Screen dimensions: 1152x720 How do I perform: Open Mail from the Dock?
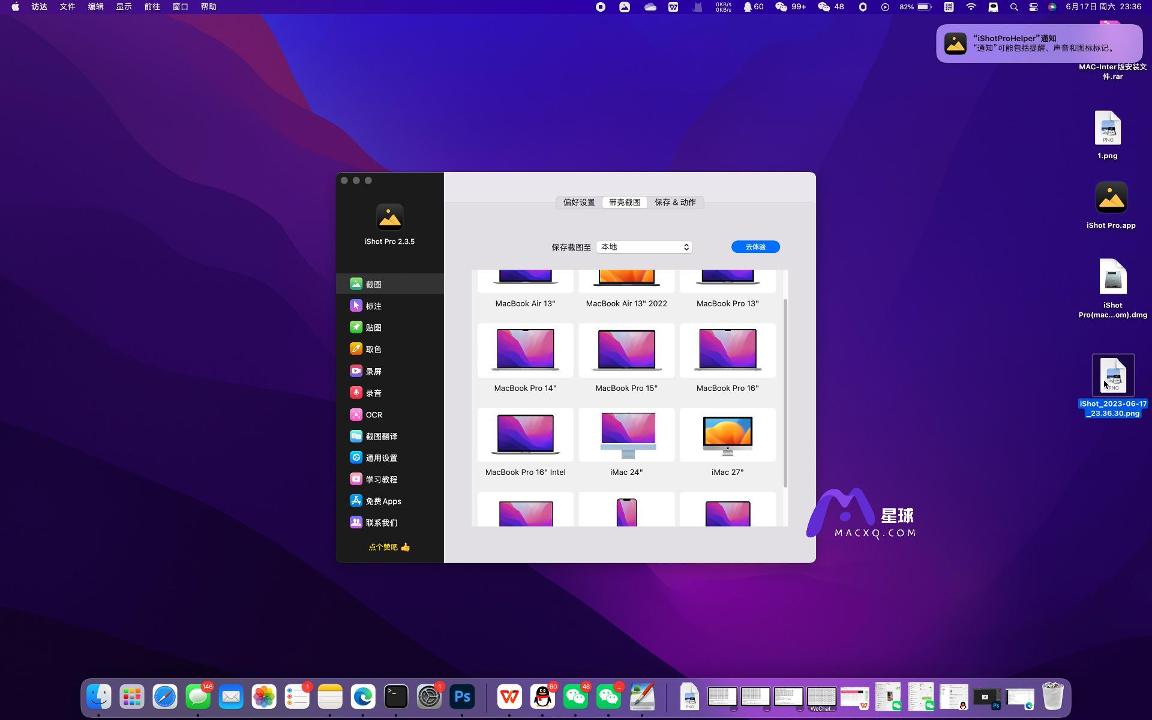[x=231, y=696]
